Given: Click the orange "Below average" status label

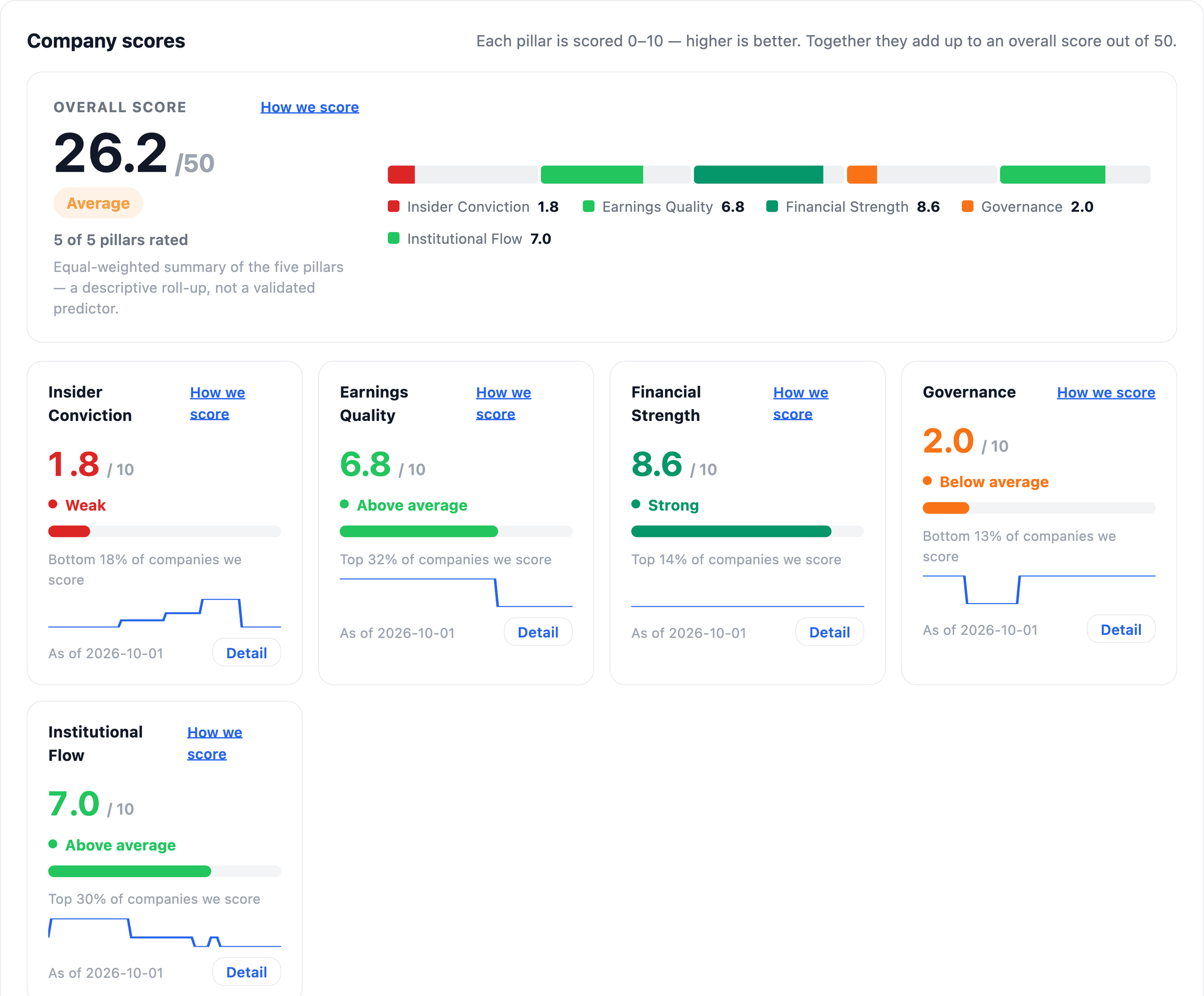Looking at the screenshot, I should [994, 482].
